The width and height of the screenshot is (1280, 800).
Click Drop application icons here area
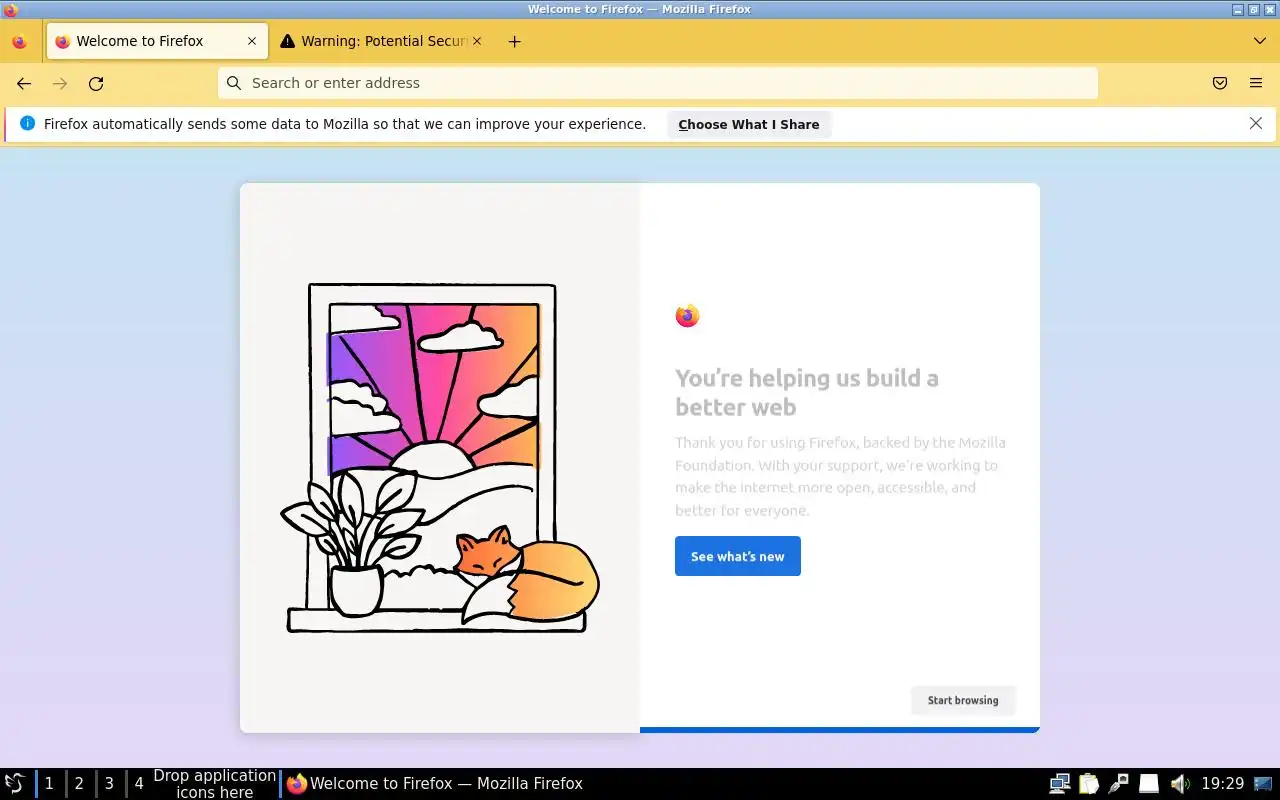214,783
